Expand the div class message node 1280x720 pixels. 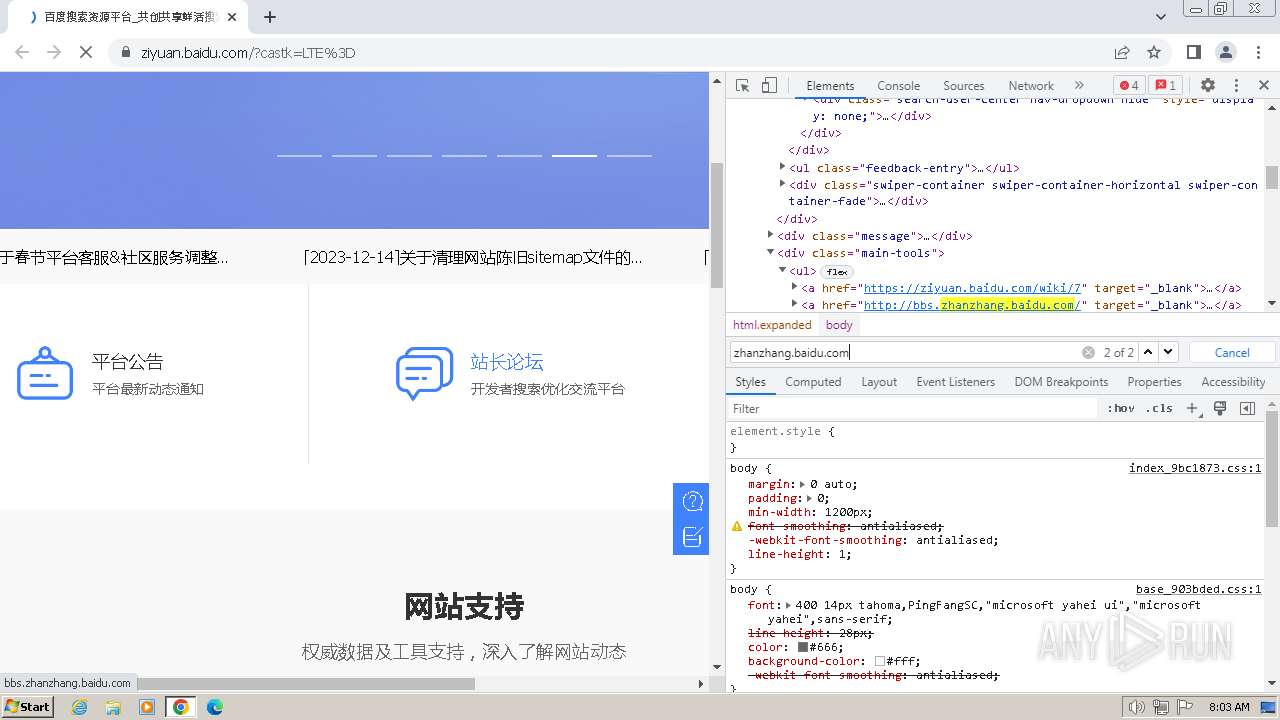(x=772, y=235)
